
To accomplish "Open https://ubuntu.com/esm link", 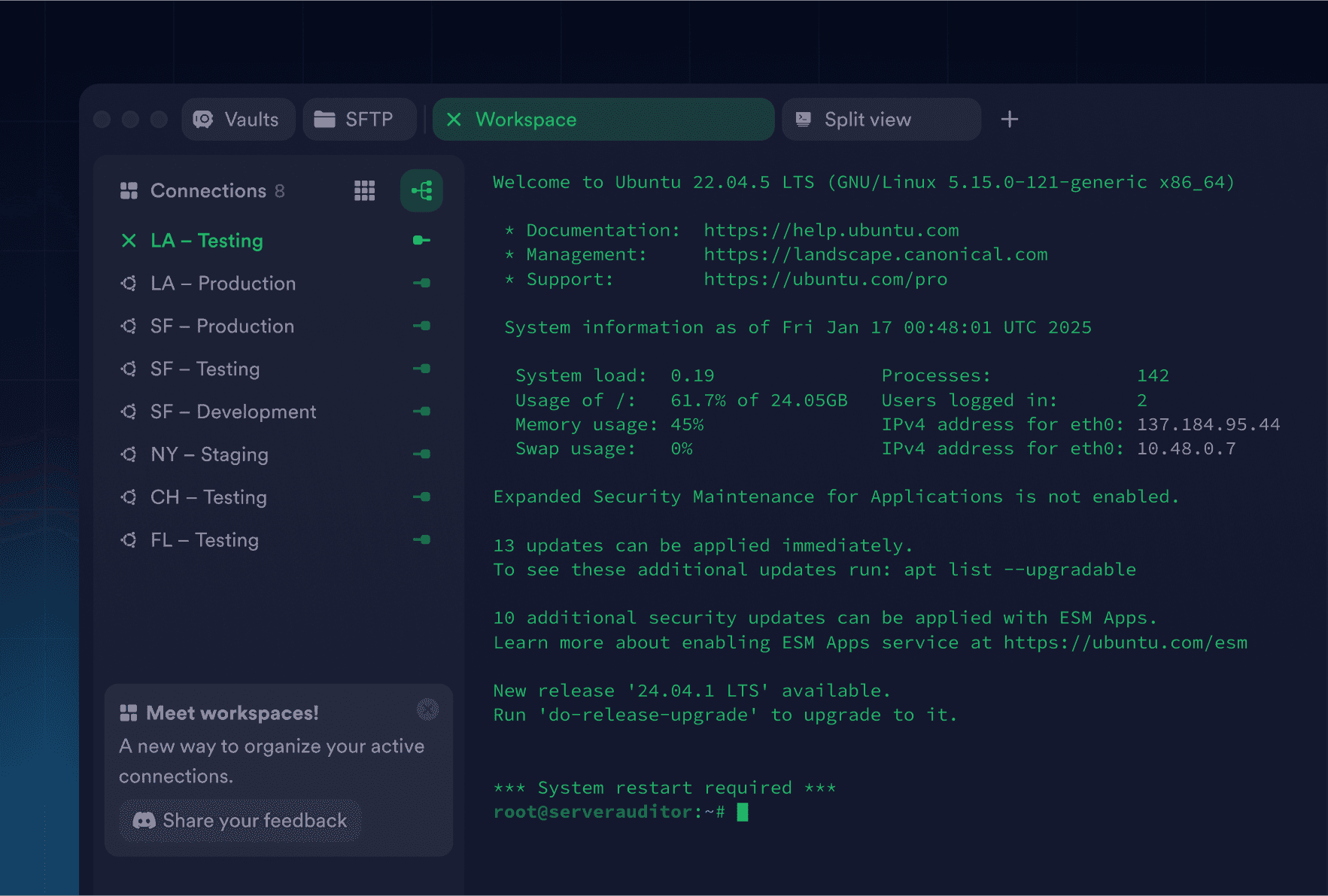I will 1125,642.
